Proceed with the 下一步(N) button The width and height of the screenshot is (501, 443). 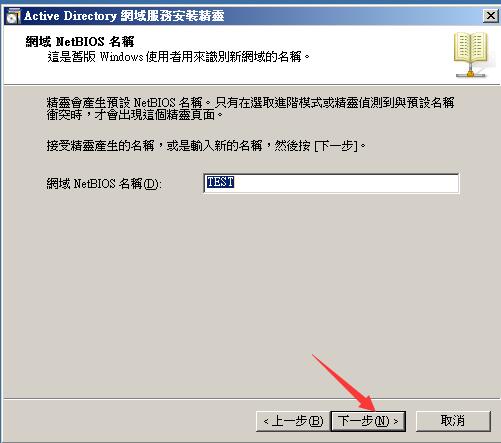(368, 421)
